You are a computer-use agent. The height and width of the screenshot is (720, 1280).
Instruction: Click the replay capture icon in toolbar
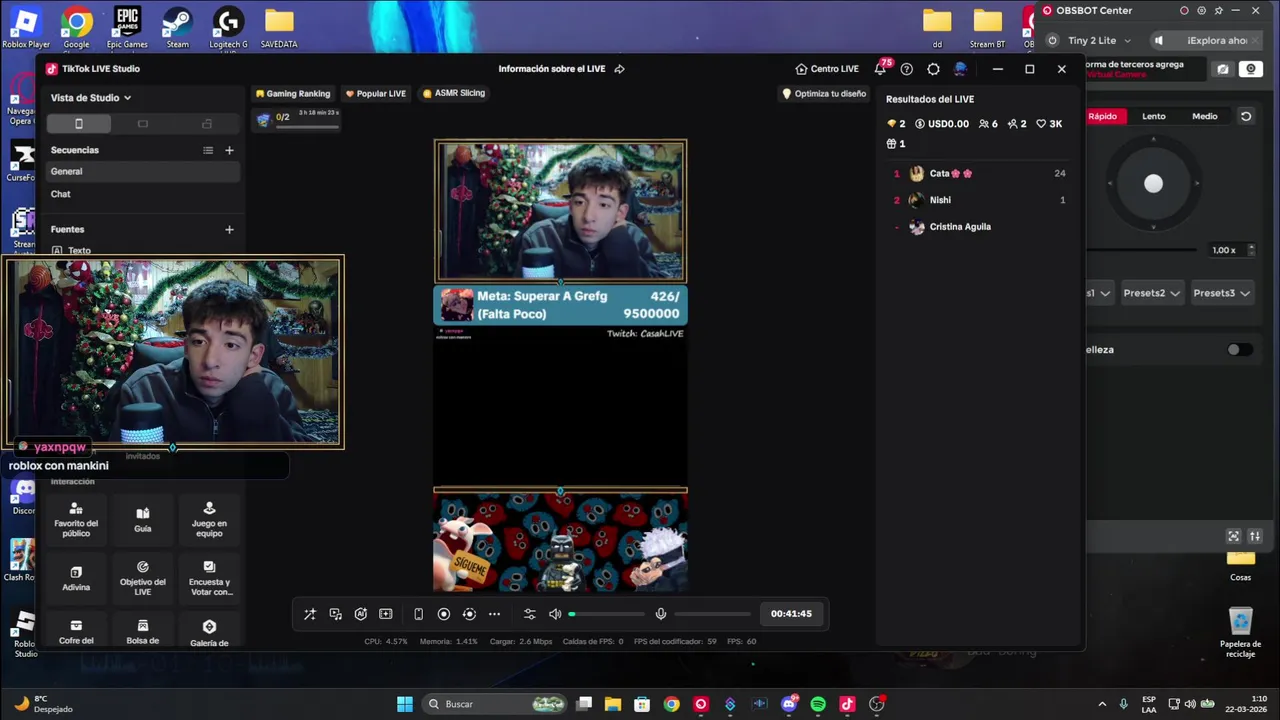point(469,614)
